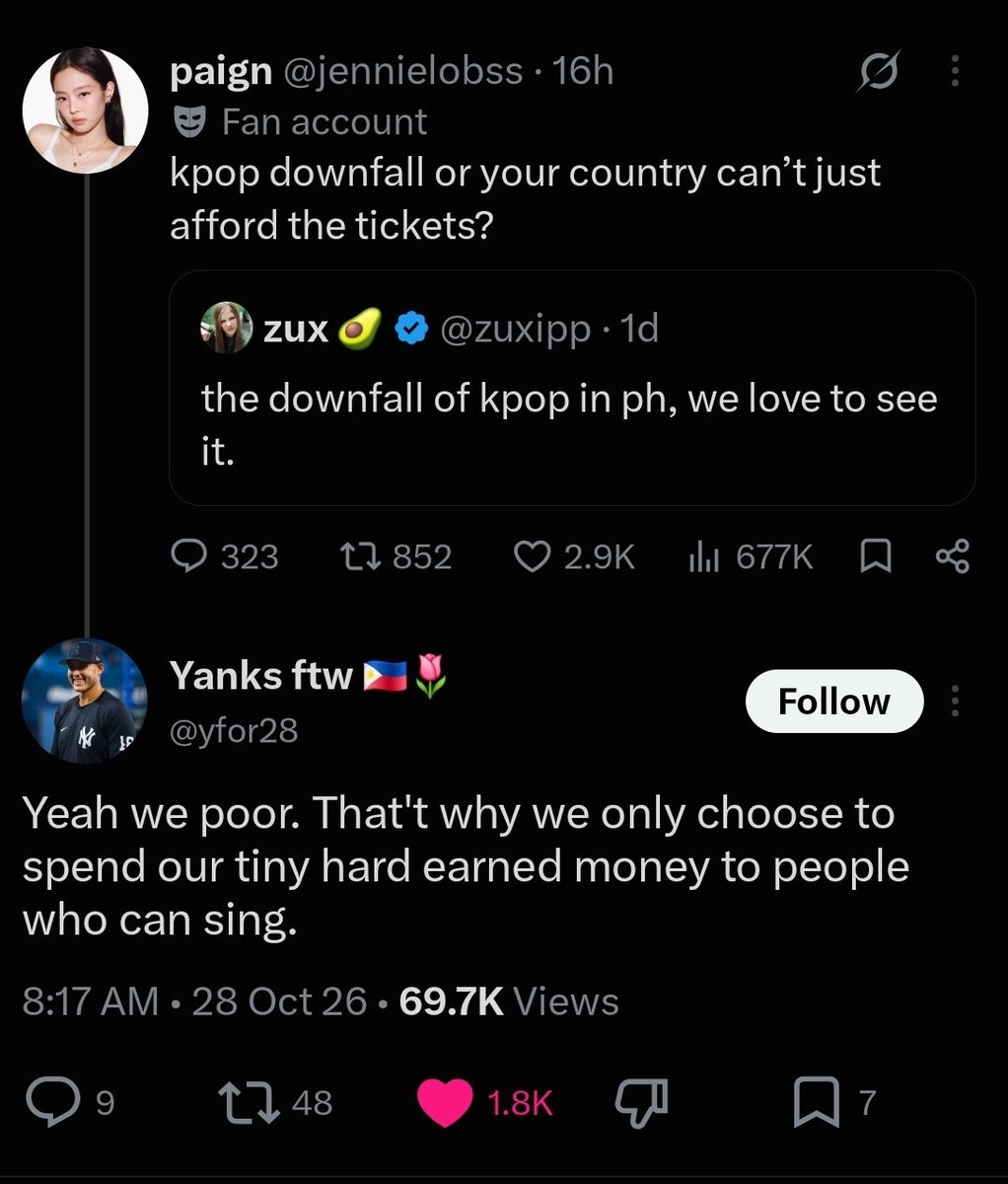This screenshot has width=1008, height=1184.
Task: Bookmark paign's post
Action: tap(876, 558)
